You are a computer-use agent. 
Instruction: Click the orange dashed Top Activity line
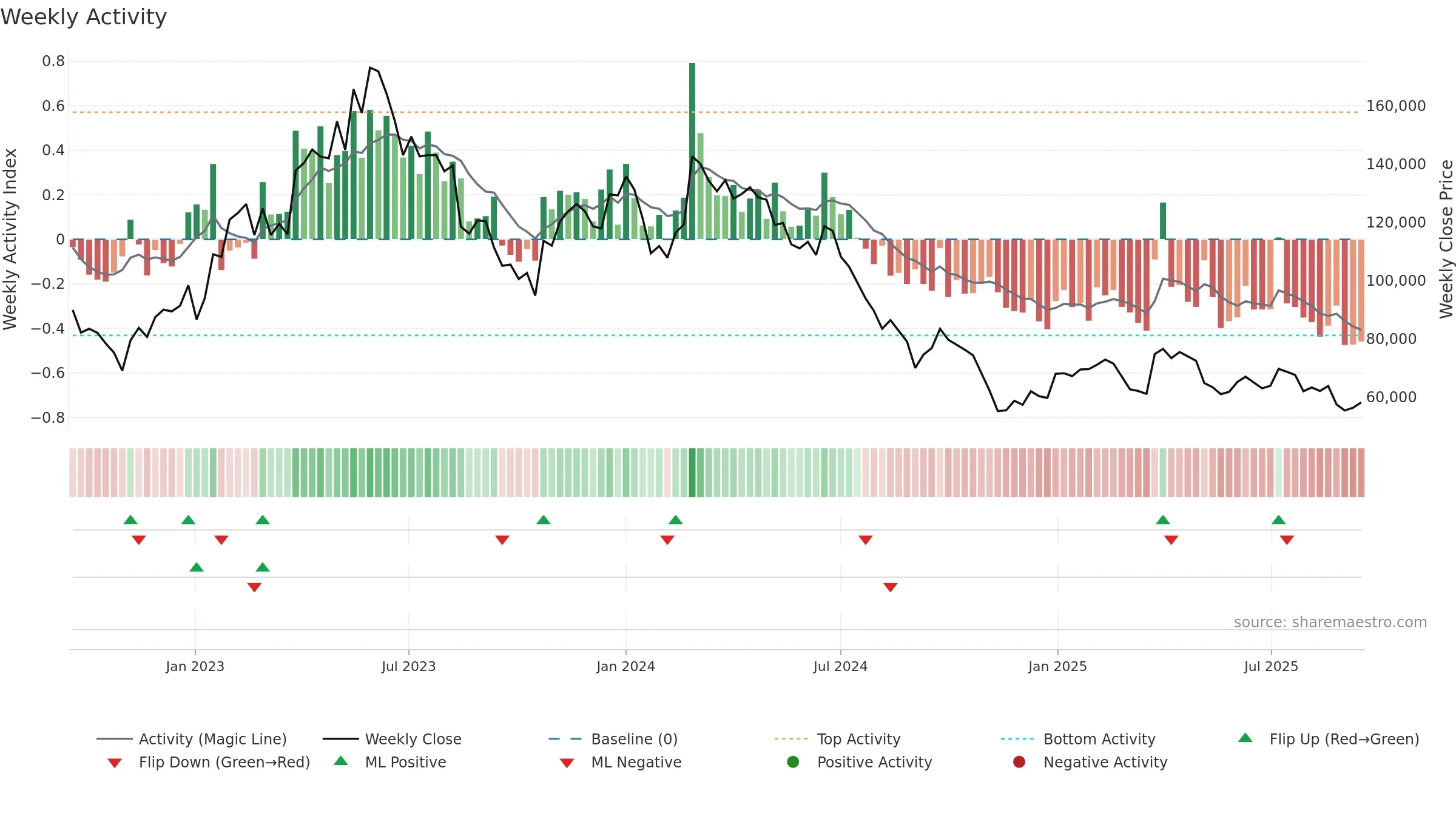click(716, 112)
